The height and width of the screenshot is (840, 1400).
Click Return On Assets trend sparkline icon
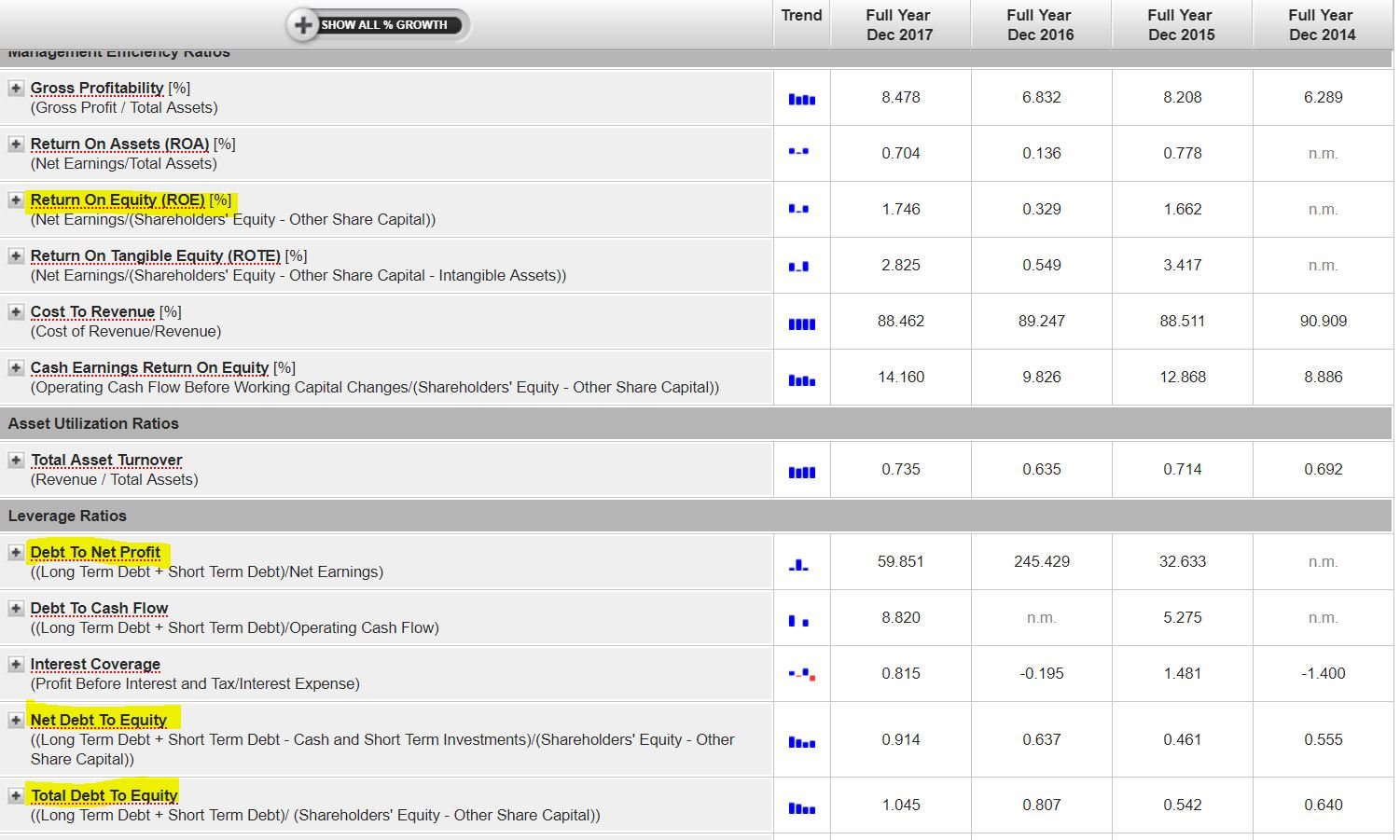tap(798, 151)
